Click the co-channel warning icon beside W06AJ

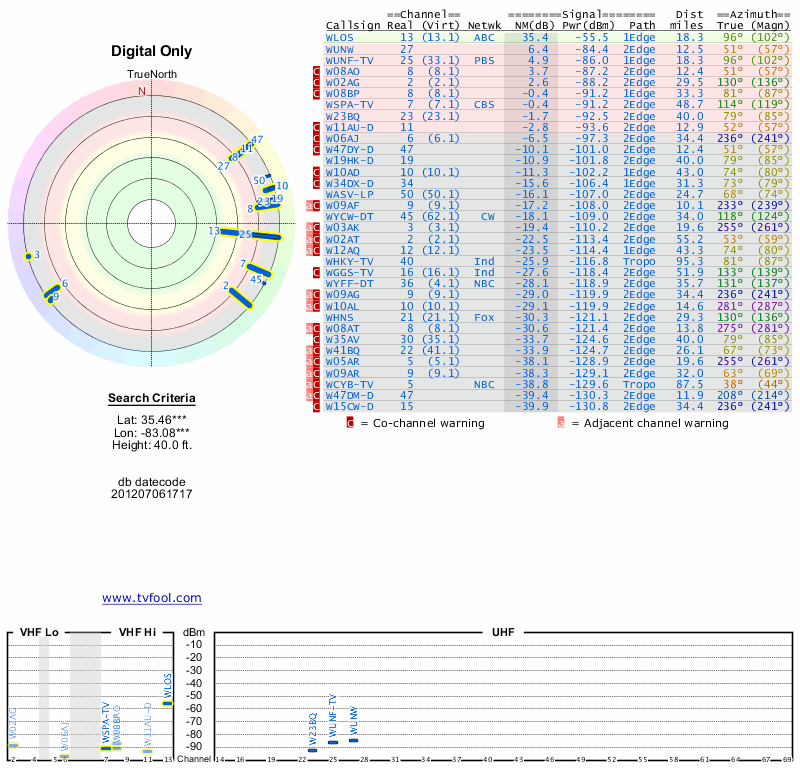316,138
